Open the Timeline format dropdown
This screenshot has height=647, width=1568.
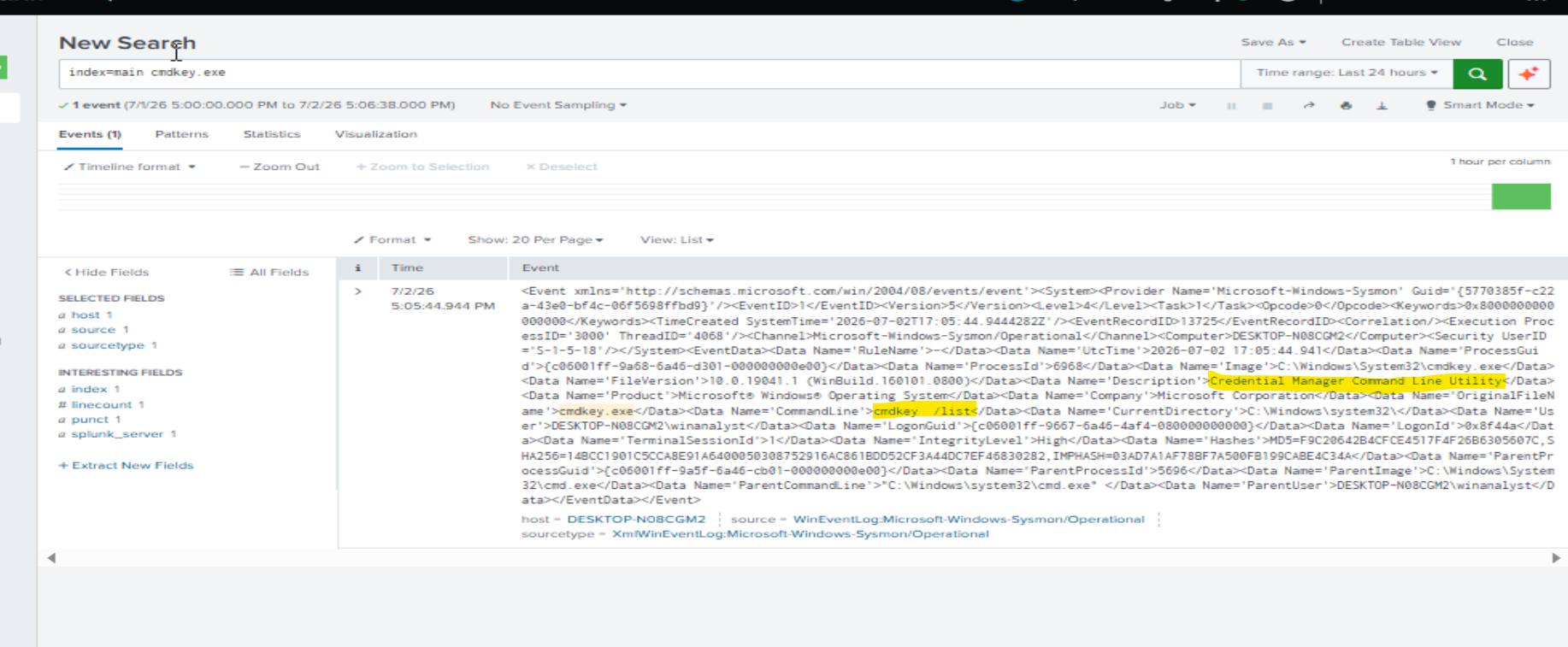[130, 167]
